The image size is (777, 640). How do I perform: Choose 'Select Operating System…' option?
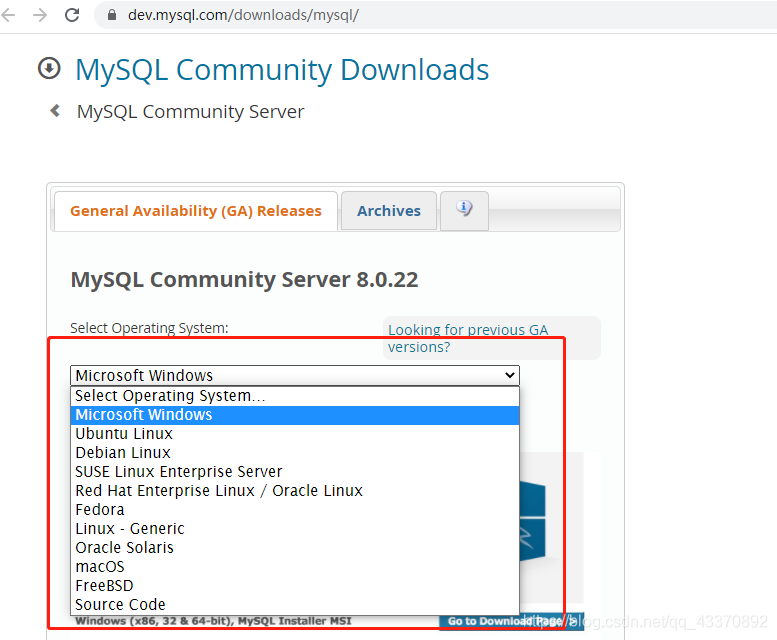click(295, 396)
